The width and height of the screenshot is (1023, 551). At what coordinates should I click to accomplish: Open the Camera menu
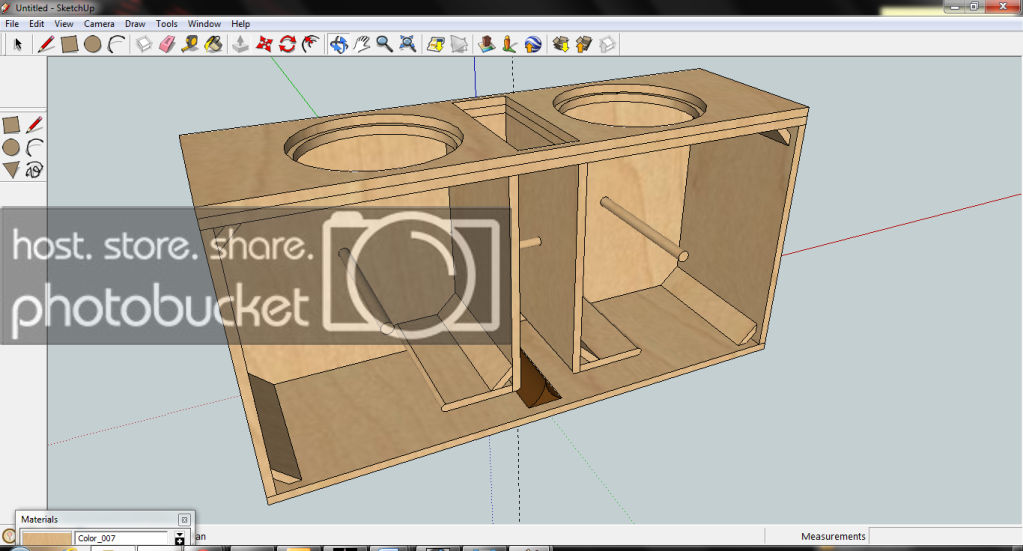click(99, 23)
